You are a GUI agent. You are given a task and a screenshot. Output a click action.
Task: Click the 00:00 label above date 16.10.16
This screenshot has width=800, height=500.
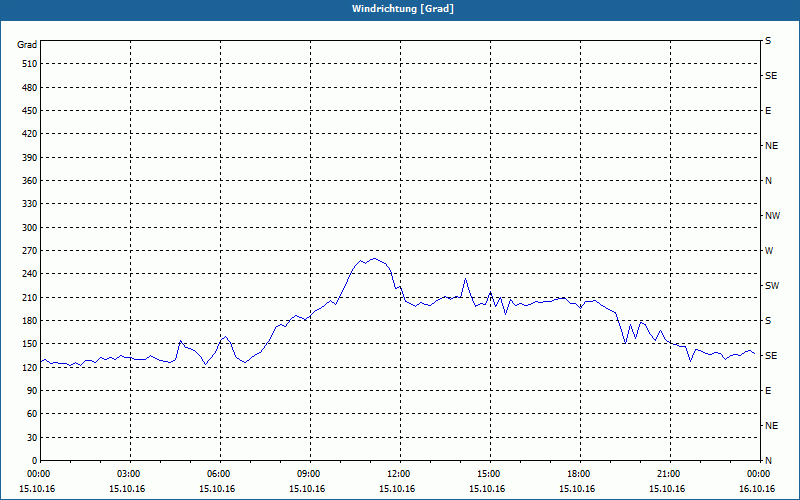tap(759, 474)
